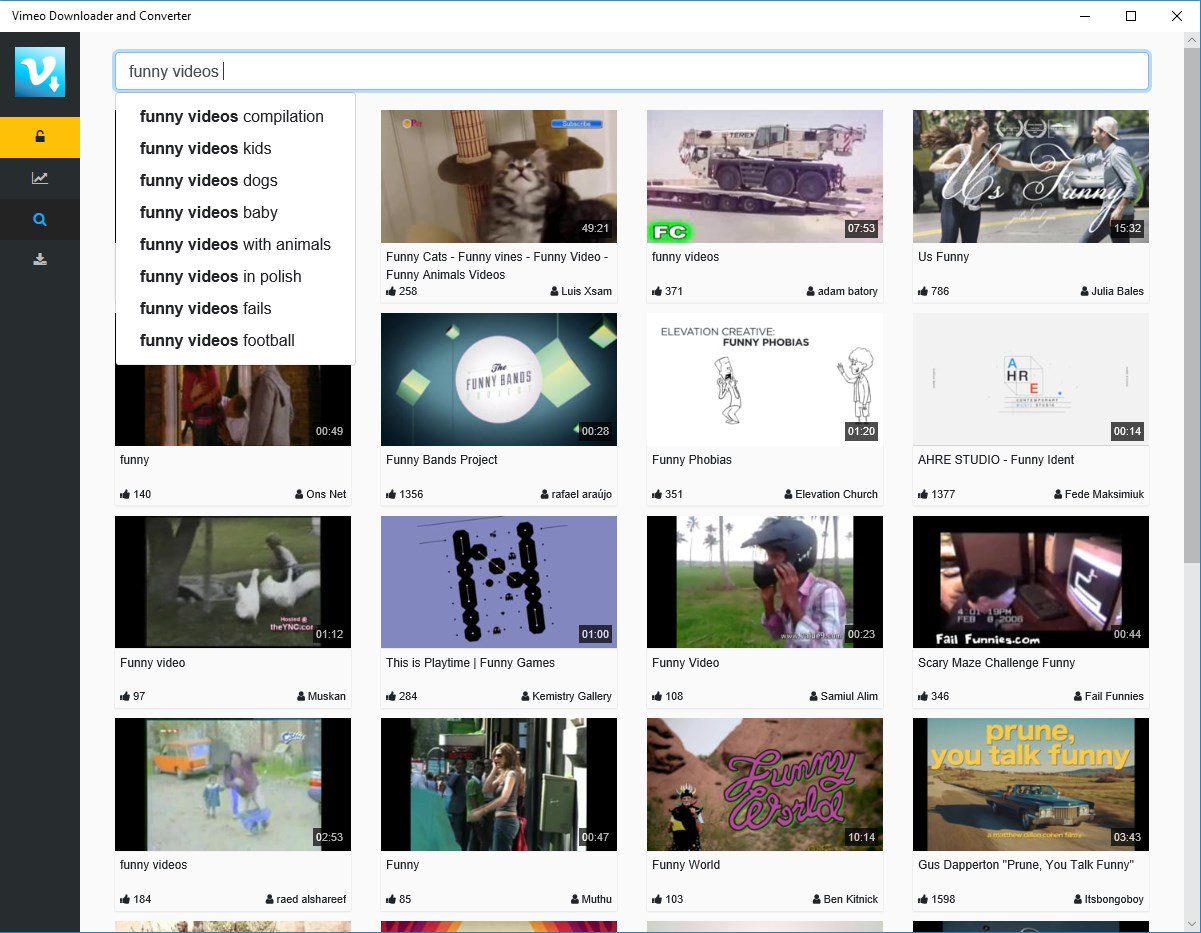Viewport: 1201px width, 933px height.
Task: Click the Gus Dapperton video title
Action: tap(1026, 865)
